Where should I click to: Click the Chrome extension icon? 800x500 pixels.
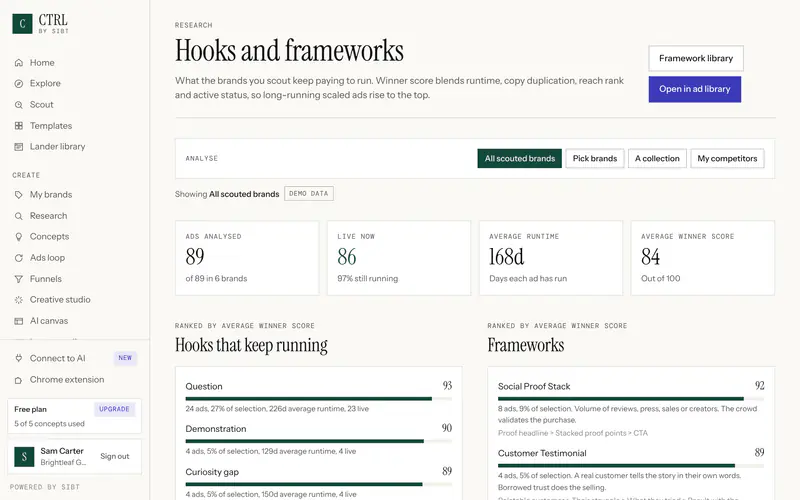click(x=19, y=380)
